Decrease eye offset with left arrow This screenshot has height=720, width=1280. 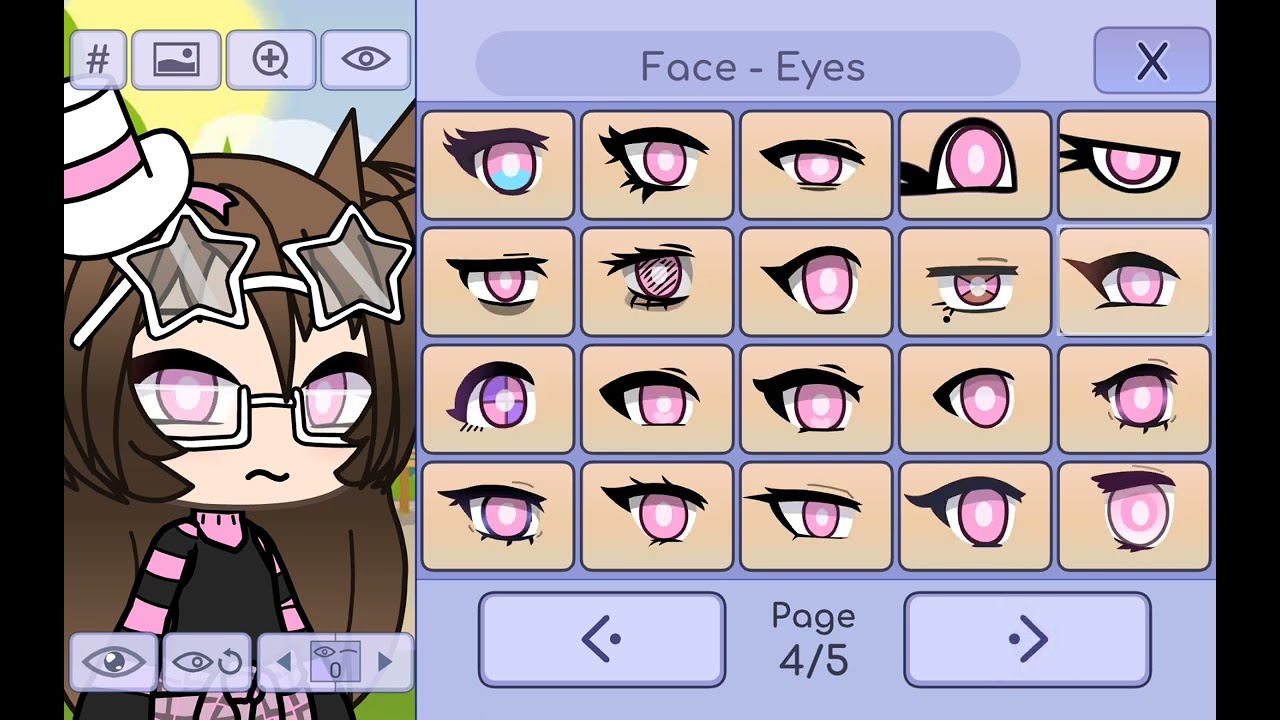(284, 662)
